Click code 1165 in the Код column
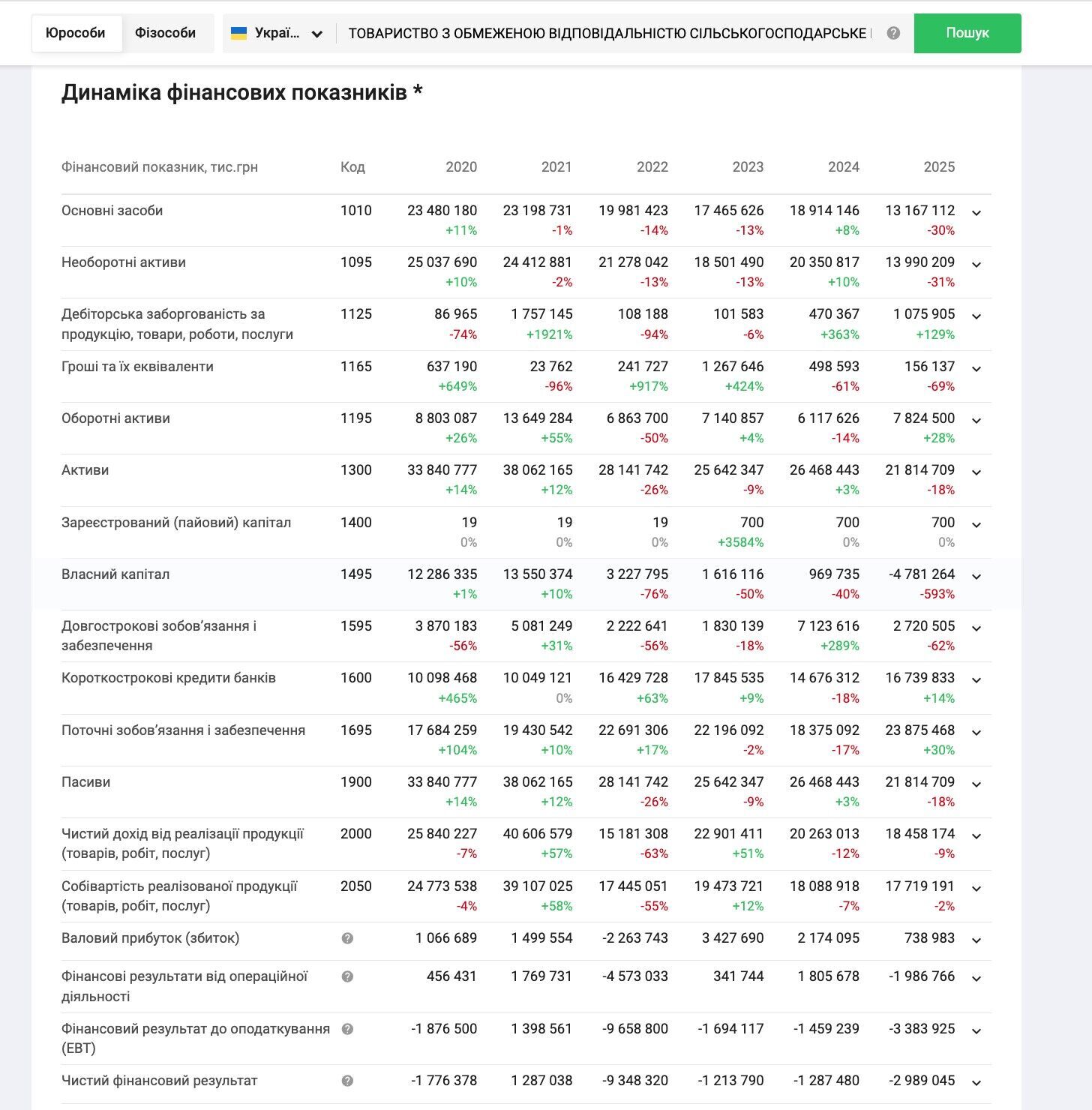The height and width of the screenshot is (1110, 1092). coord(356,367)
